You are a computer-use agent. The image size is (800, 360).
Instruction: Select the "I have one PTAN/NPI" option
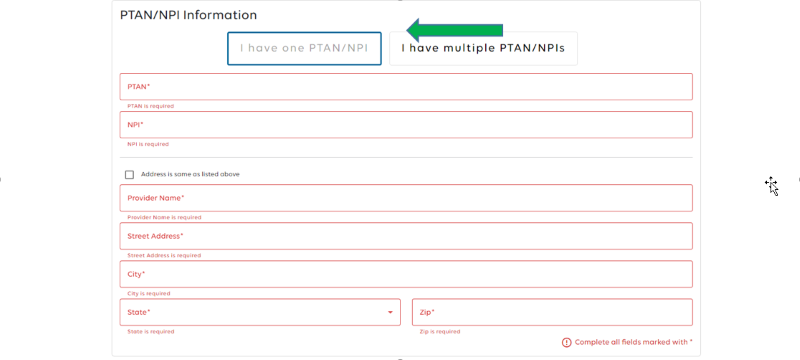coord(304,48)
